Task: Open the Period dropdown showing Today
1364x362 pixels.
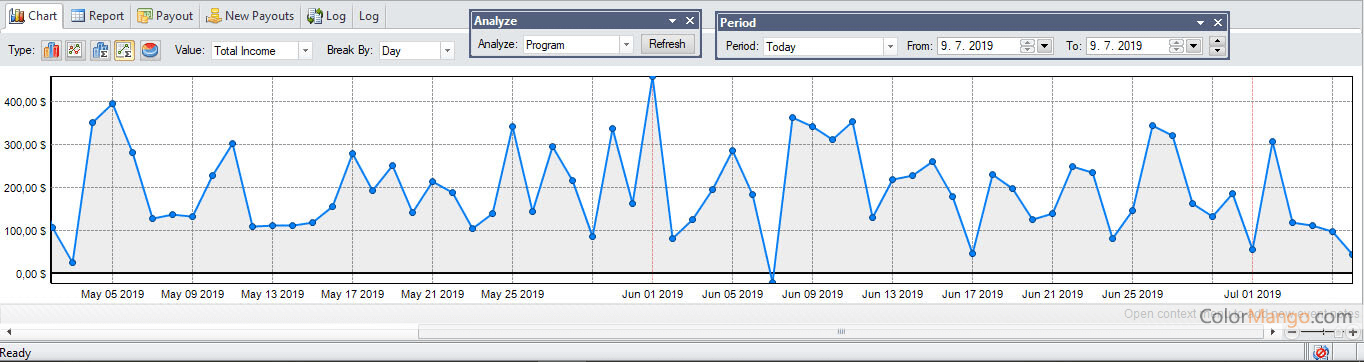Action: pos(830,46)
